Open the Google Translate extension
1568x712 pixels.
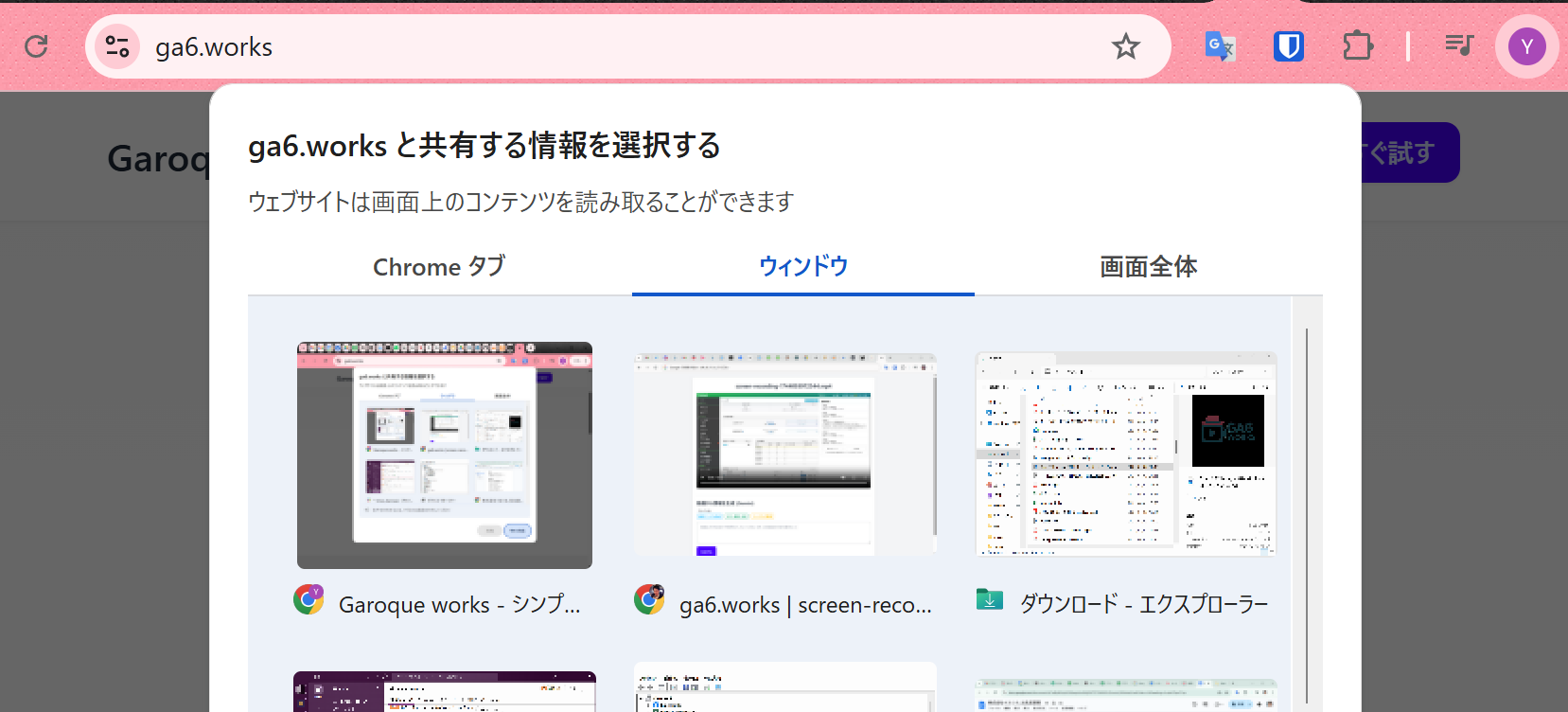point(1219,46)
